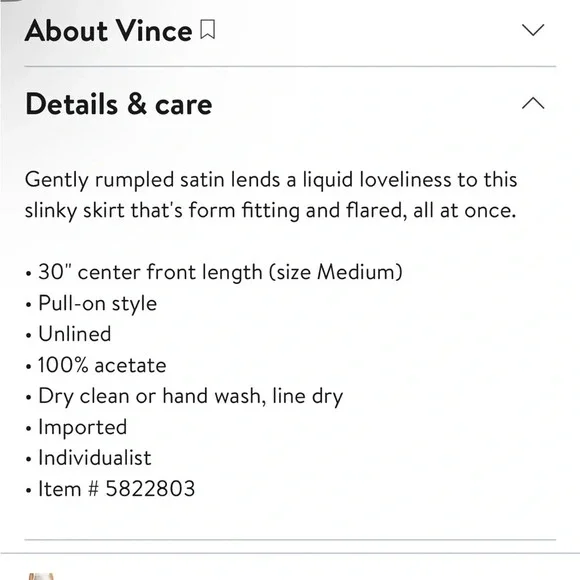
Task: Collapse Details & care using the up chevron
Action: coord(533,103)
